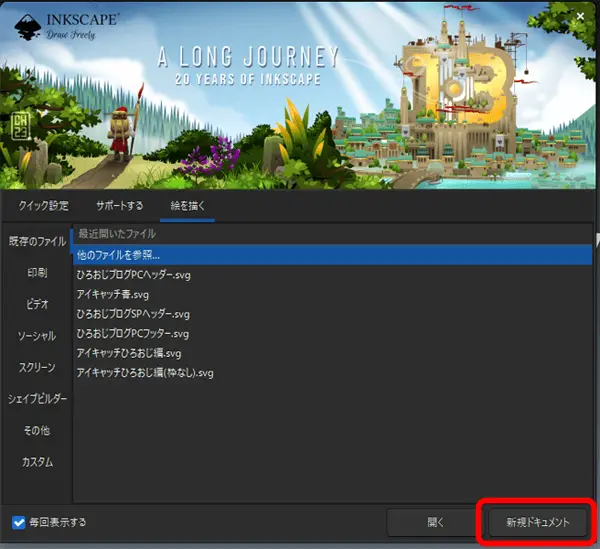The image size is (600, 549).
Task: Select ひろおじブログSPヘッダー.svg file
Action: tap(333, 314)
